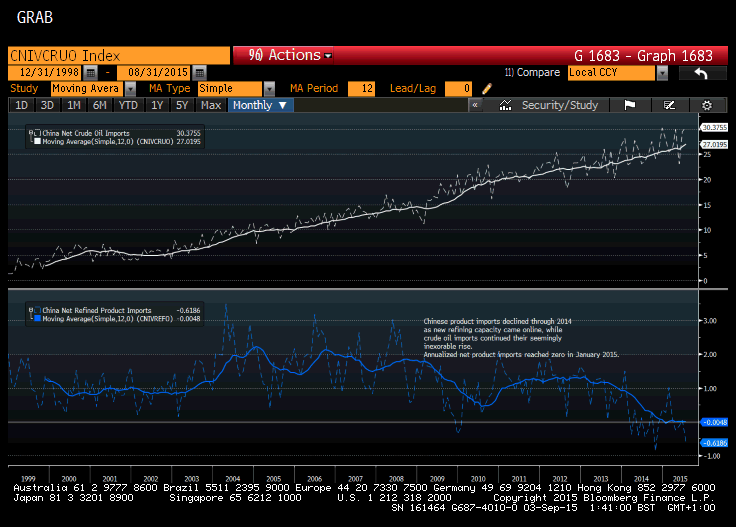Click the blue refined Moving Average color swatch
This screenshot has width=736, height=527.
click(38, 318)
